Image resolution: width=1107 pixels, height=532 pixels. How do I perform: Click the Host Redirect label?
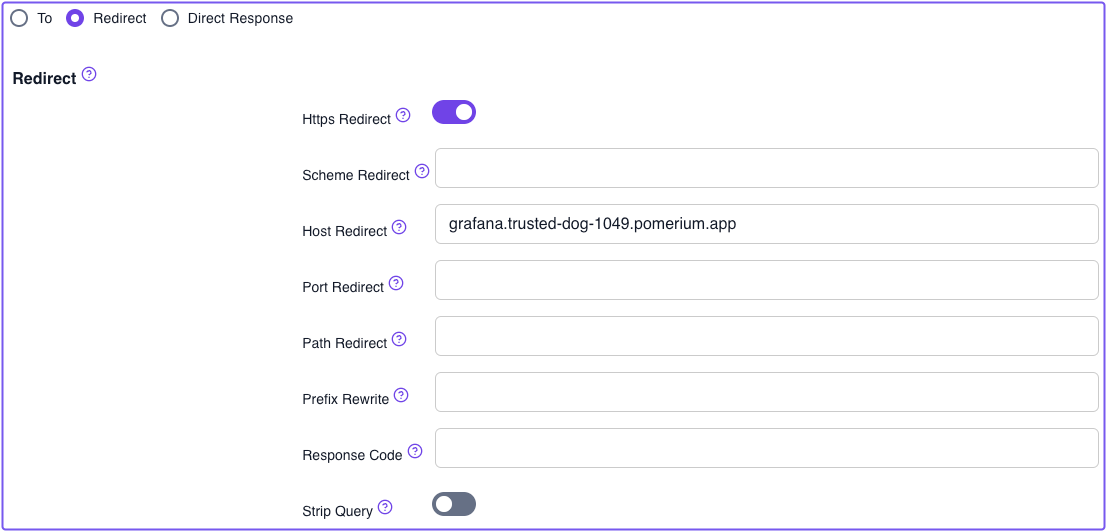[345, 231]
